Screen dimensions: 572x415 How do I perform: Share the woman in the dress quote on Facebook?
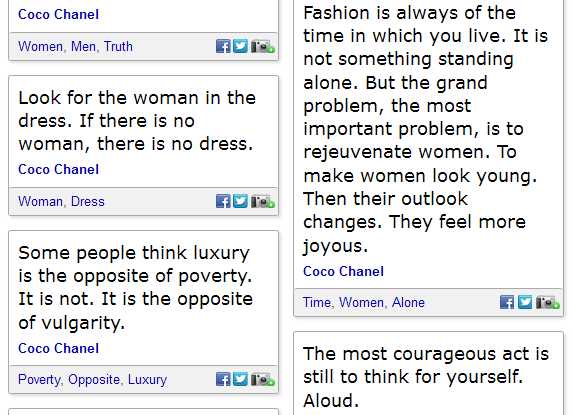223,201
